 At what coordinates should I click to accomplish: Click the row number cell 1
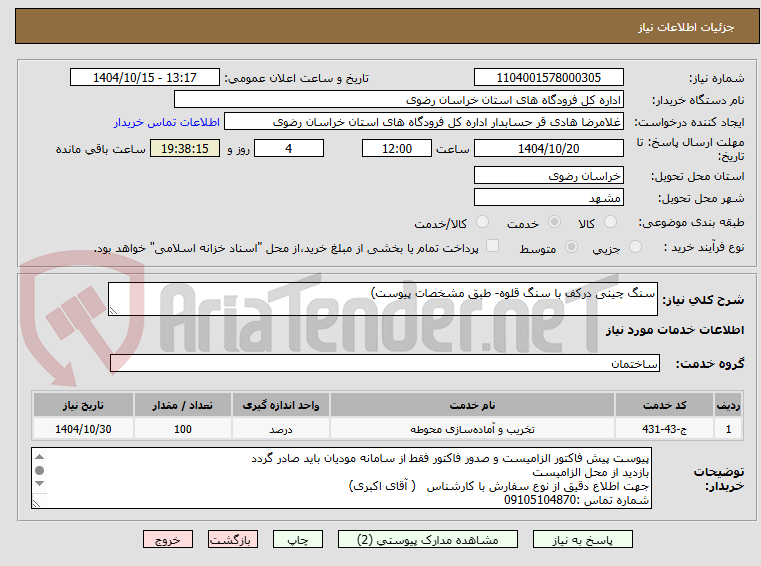(728, 429)
